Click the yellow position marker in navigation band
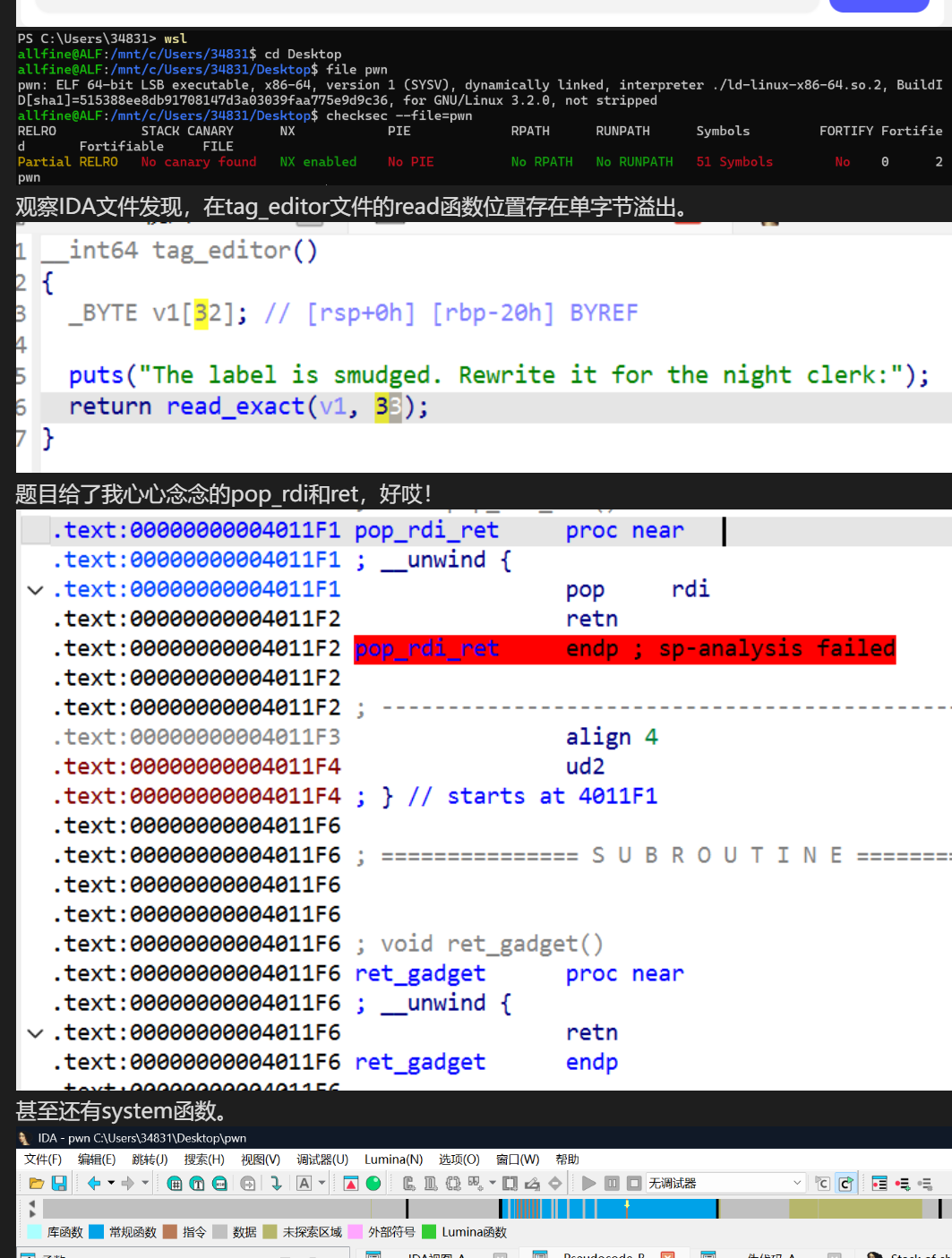952x1258 pixels. pyautogui.click(x=627, y=1206)
